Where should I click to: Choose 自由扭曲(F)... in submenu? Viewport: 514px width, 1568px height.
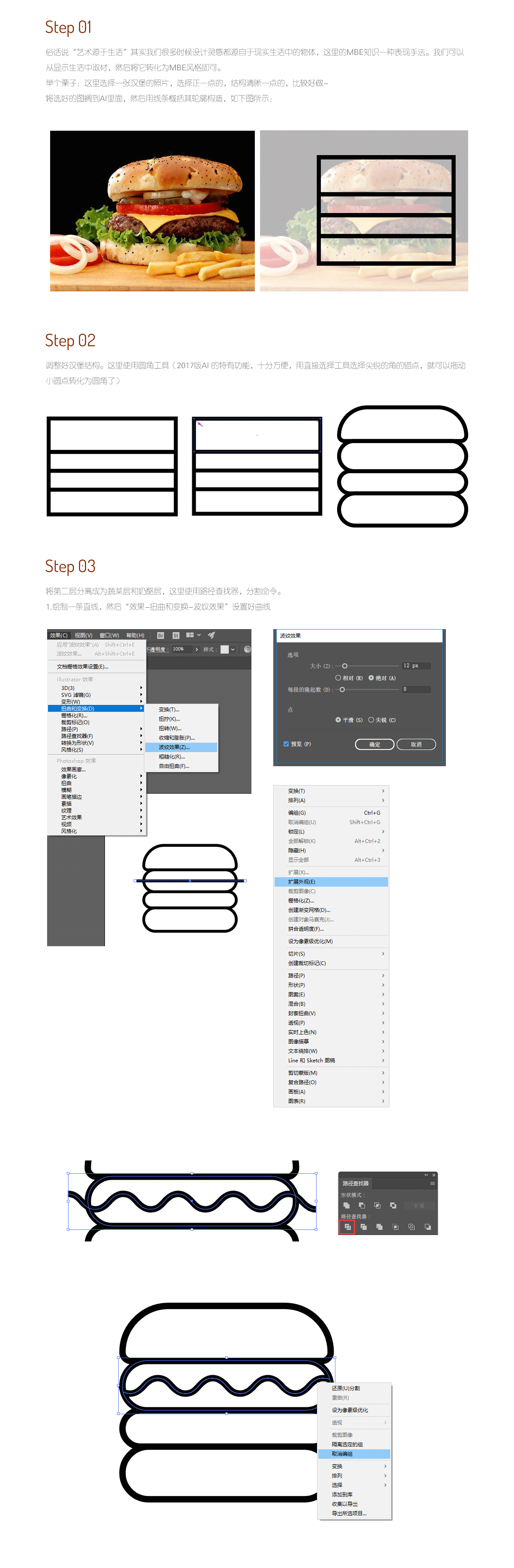click(x=181, y=766)
